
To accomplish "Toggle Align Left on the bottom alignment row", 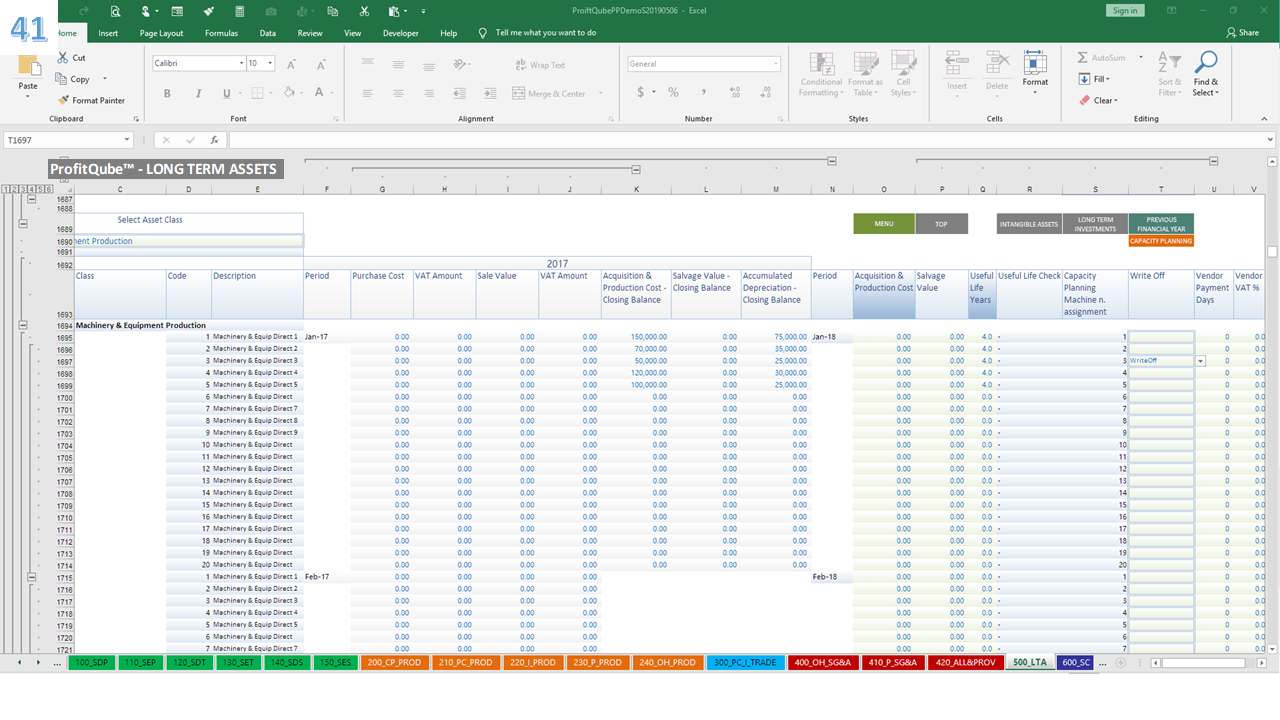I will 367,93.
